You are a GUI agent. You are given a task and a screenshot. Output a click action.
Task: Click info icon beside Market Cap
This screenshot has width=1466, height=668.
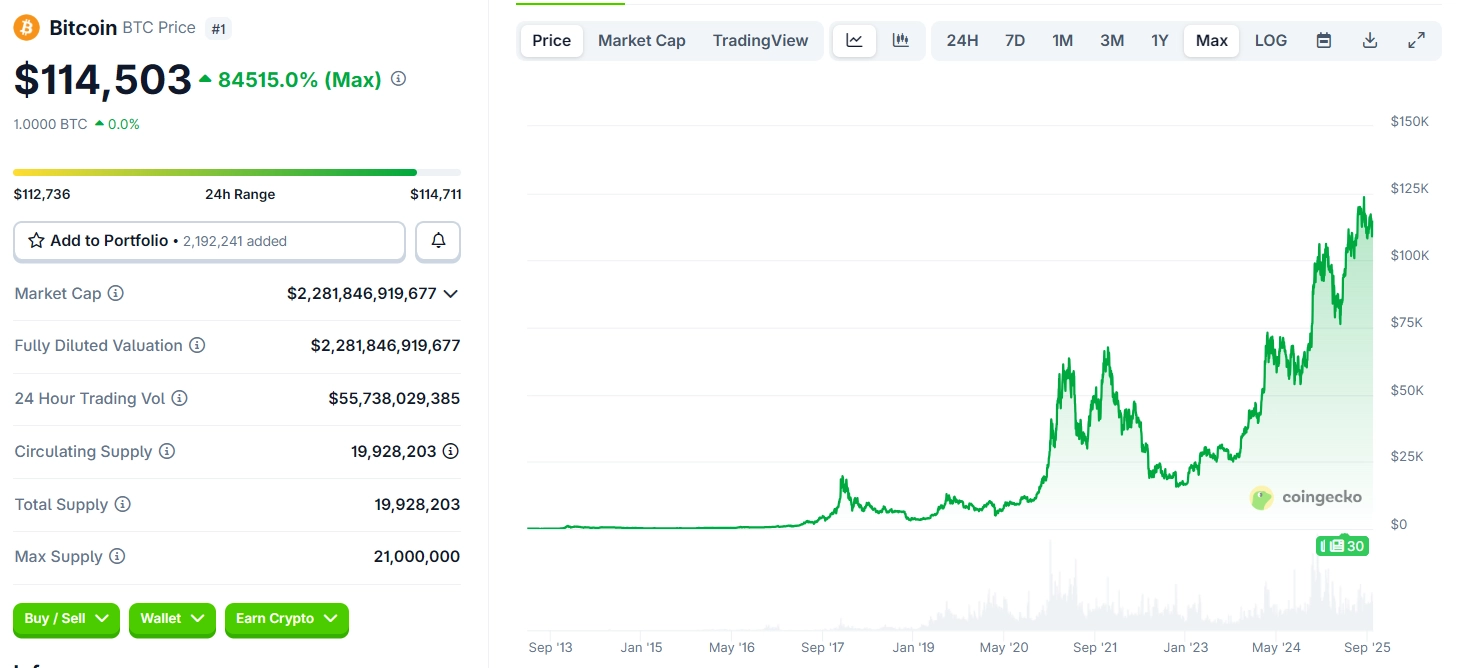116,294
